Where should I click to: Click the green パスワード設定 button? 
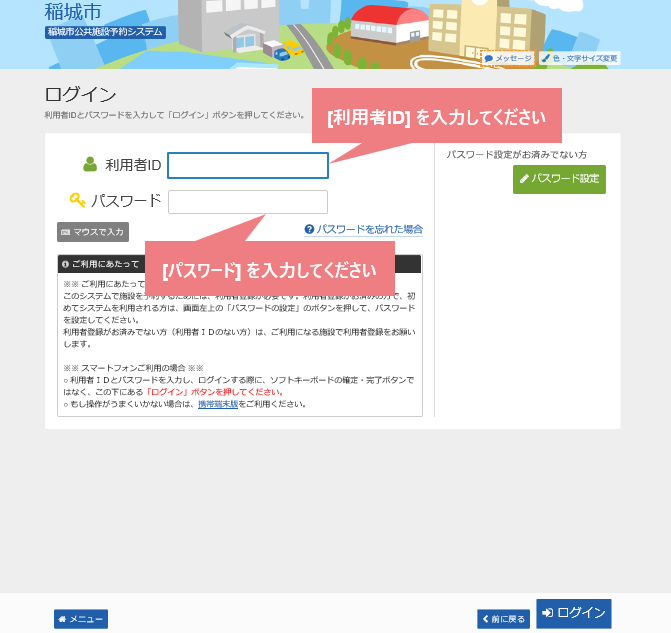559,179
